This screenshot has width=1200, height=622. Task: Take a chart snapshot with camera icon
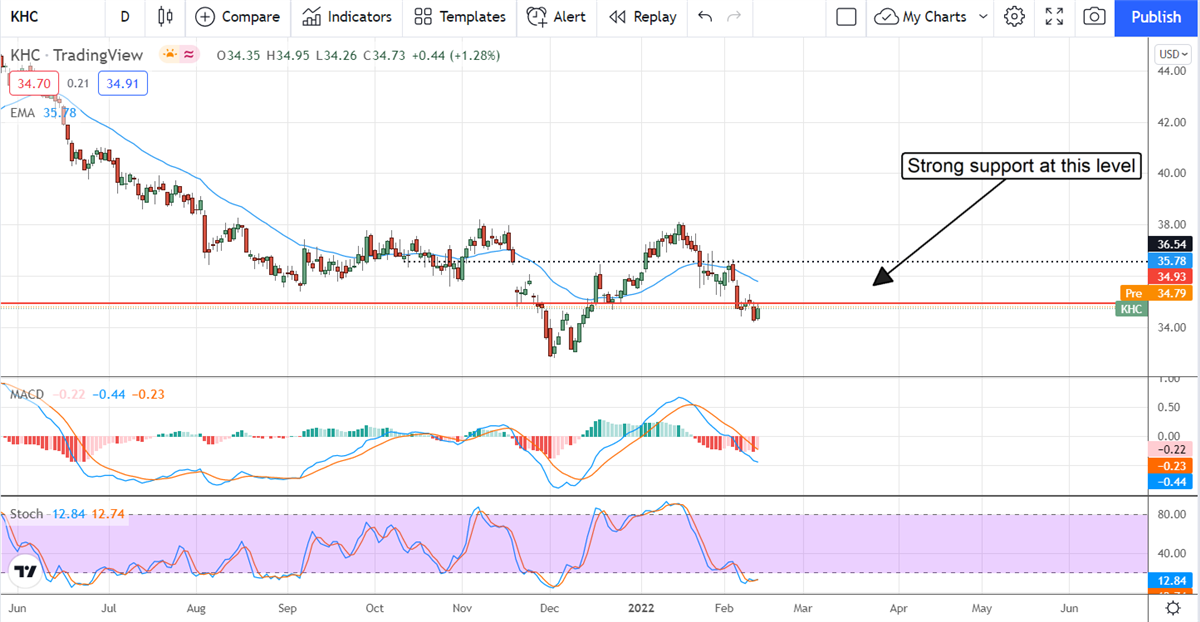point(1095,17)
